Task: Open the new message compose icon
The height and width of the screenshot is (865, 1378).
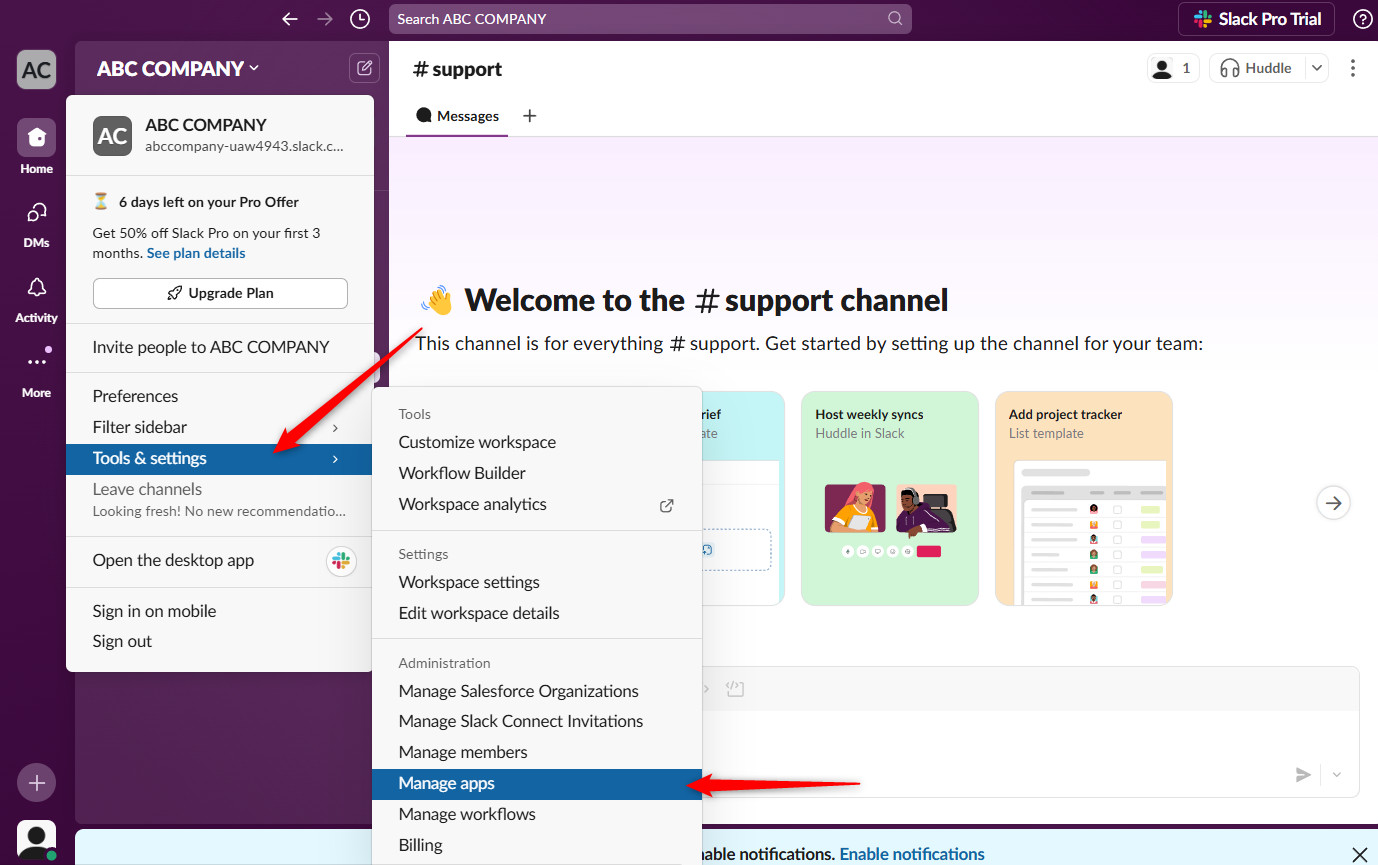Action: (364, 68)
